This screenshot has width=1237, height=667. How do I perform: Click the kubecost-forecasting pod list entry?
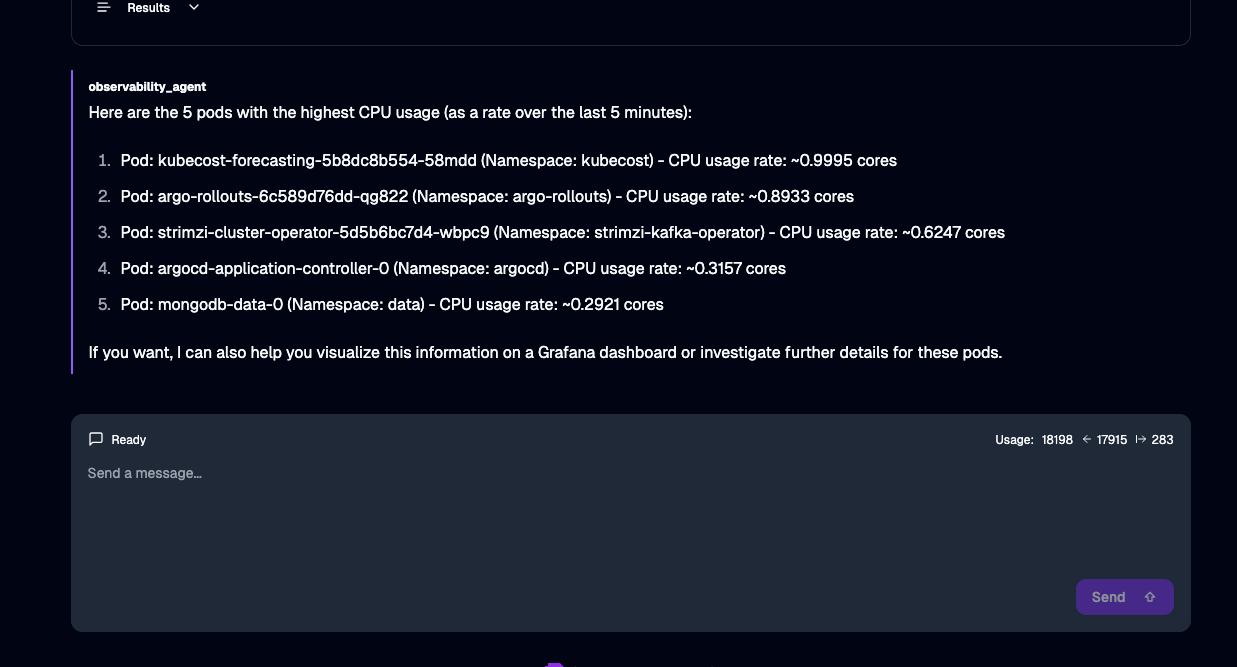coord(509,160)
